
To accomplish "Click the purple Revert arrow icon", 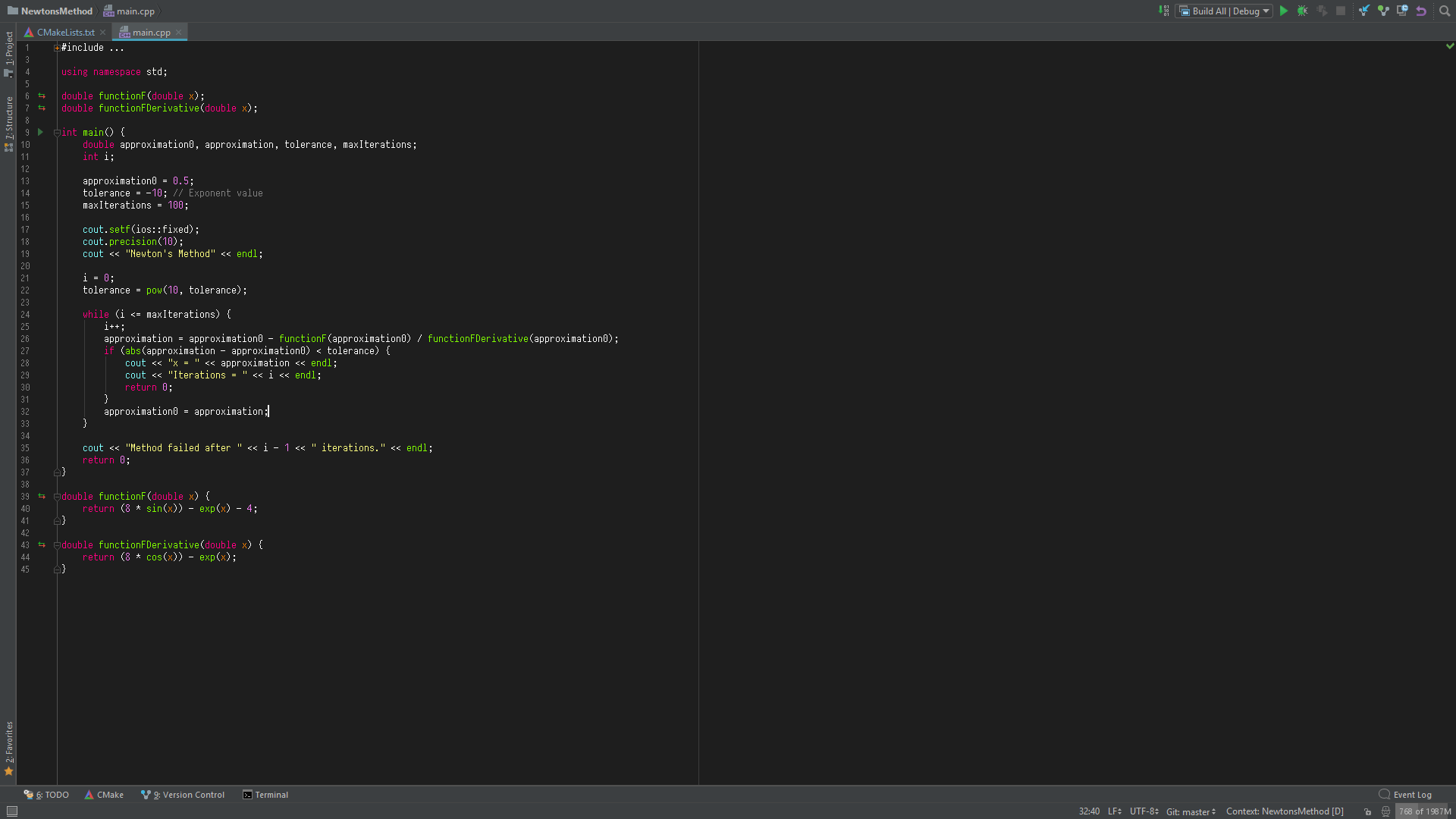I will 1421,11.
